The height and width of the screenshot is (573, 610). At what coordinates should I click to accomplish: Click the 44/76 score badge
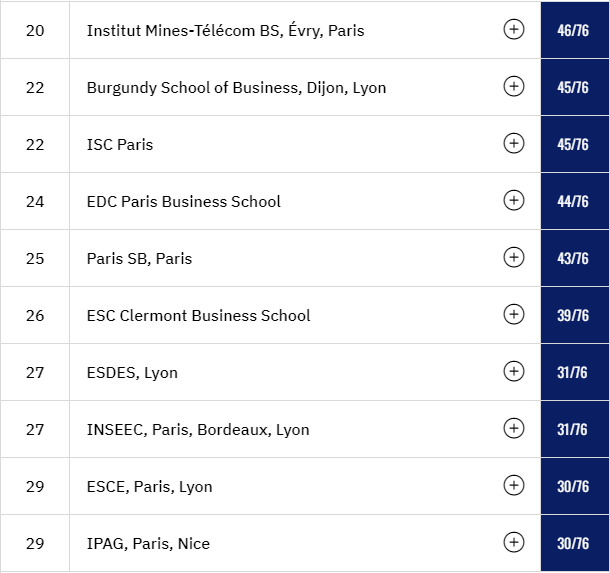575,202
